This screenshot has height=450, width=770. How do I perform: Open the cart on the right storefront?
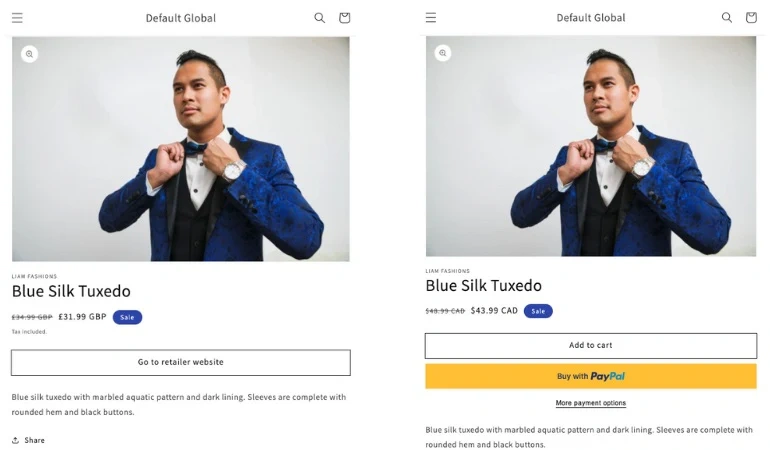pyautogui.click(x=751, y=18)
